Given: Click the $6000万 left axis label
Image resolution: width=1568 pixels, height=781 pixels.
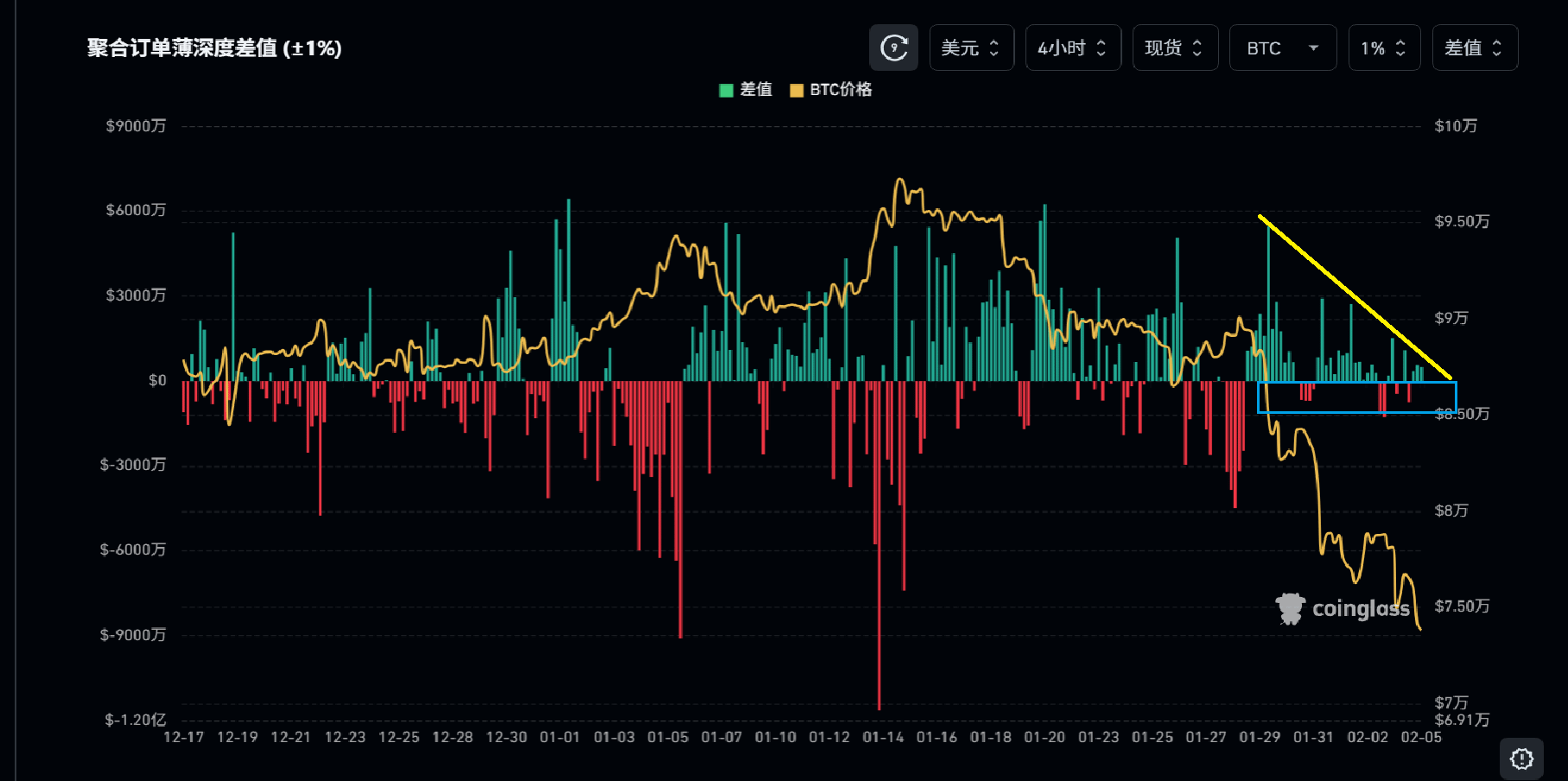Looking at the screenshot, I should tap(136, 210).
